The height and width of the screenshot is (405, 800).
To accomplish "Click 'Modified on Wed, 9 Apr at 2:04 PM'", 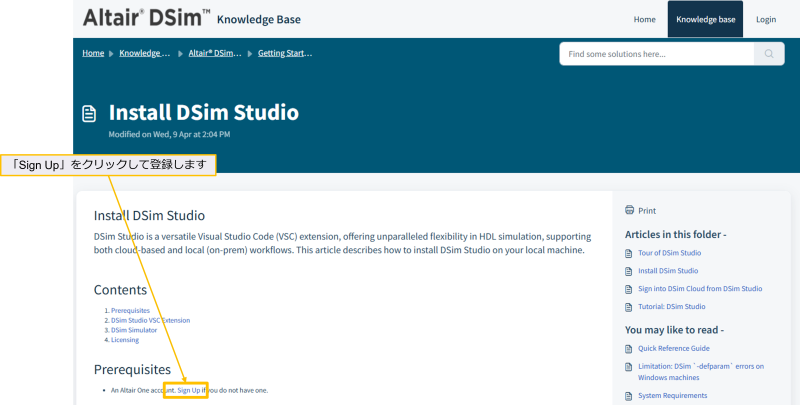I will coord(169,135).
